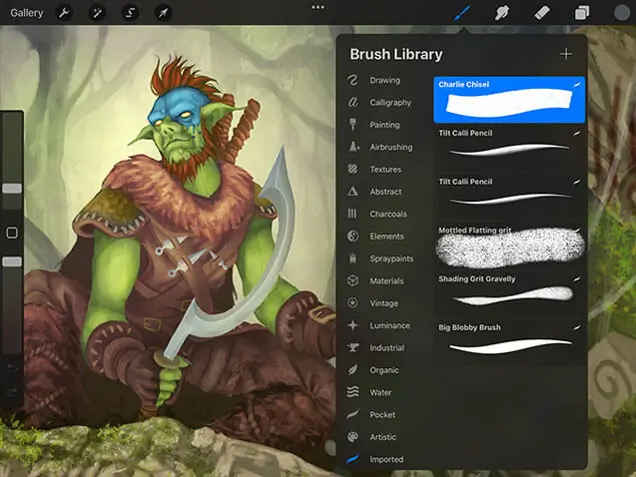This screenshot has height=477, width=636.
Task: Click the Spraypaints label
Action: [391, 258]
